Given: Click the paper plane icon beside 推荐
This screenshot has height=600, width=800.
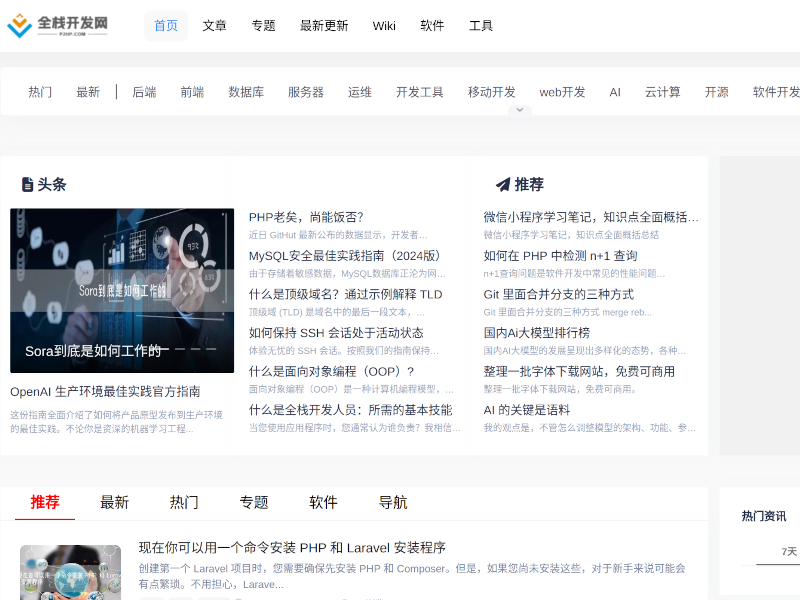Looking at the screenshot, I should 503,185.
